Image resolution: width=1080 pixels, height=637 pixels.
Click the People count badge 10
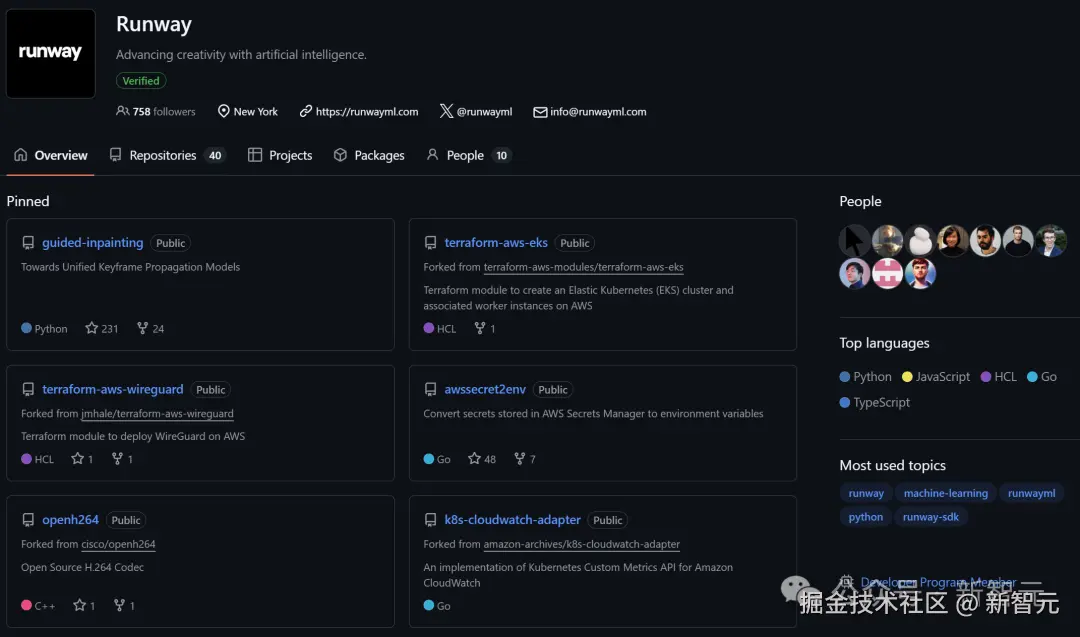tap(501, 156)
